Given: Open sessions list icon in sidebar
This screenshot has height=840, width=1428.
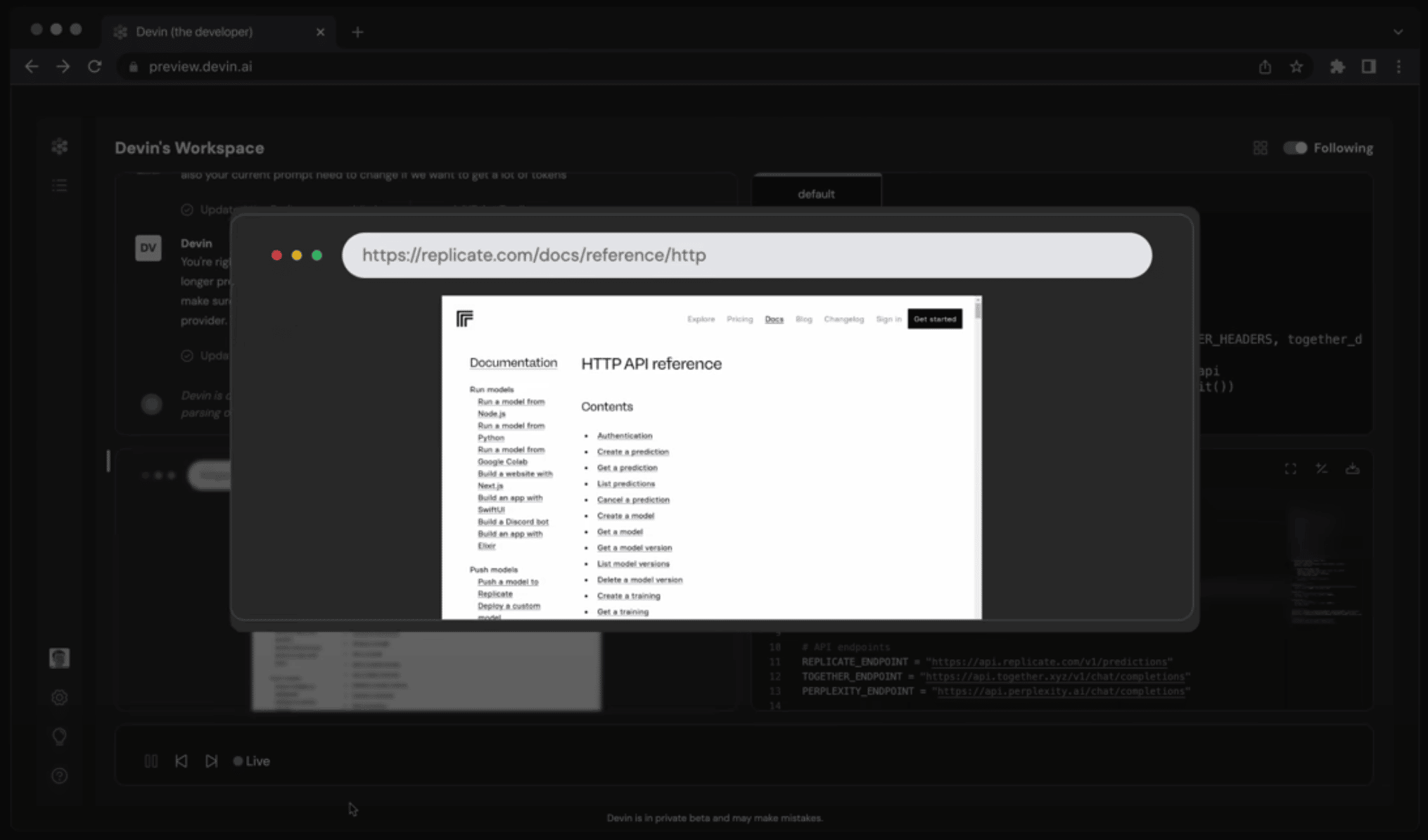Looking at the screenshot, I should (60, 185).
